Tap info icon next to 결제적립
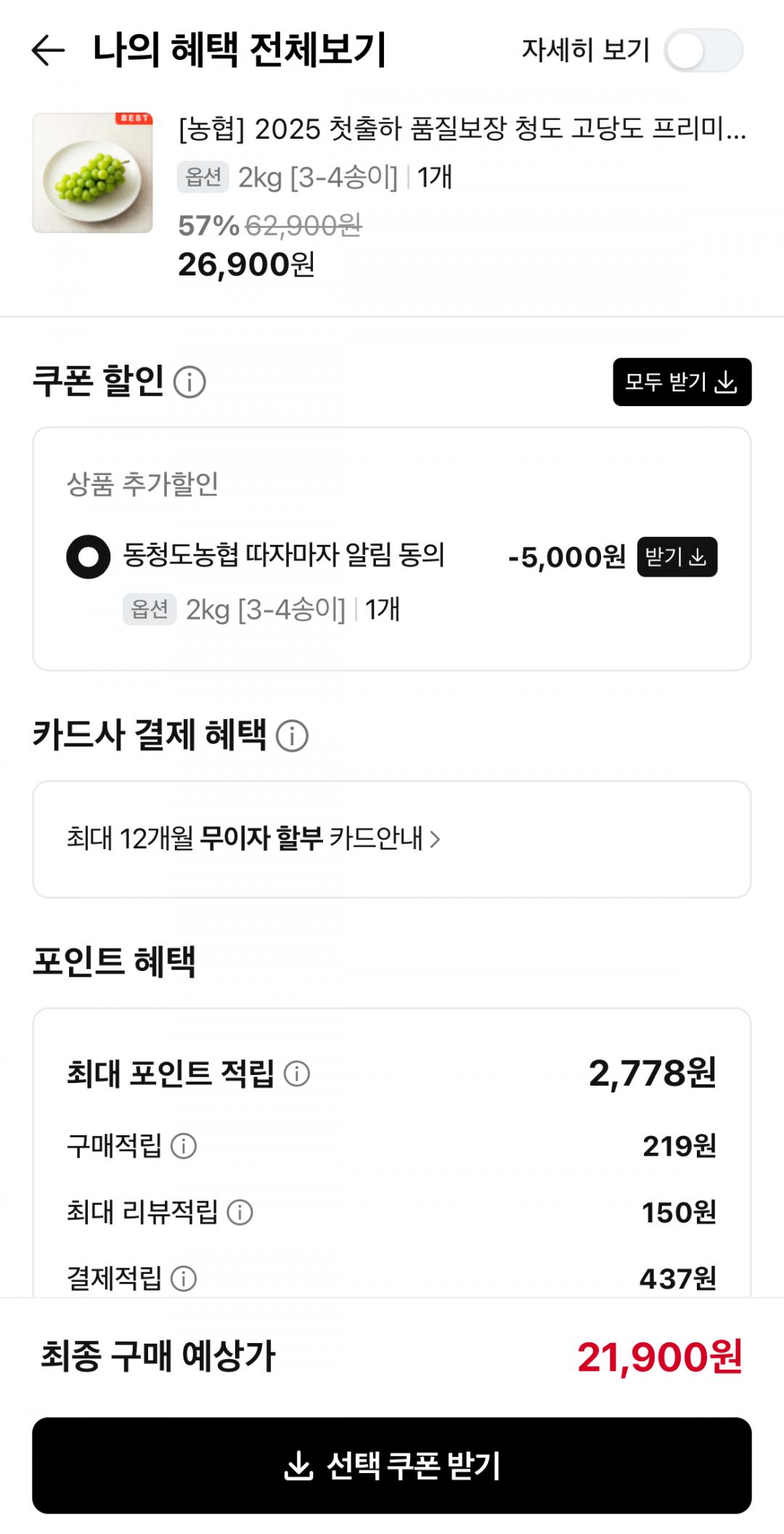Viewport: 784px width, 1534px height. click(183, 1278)
